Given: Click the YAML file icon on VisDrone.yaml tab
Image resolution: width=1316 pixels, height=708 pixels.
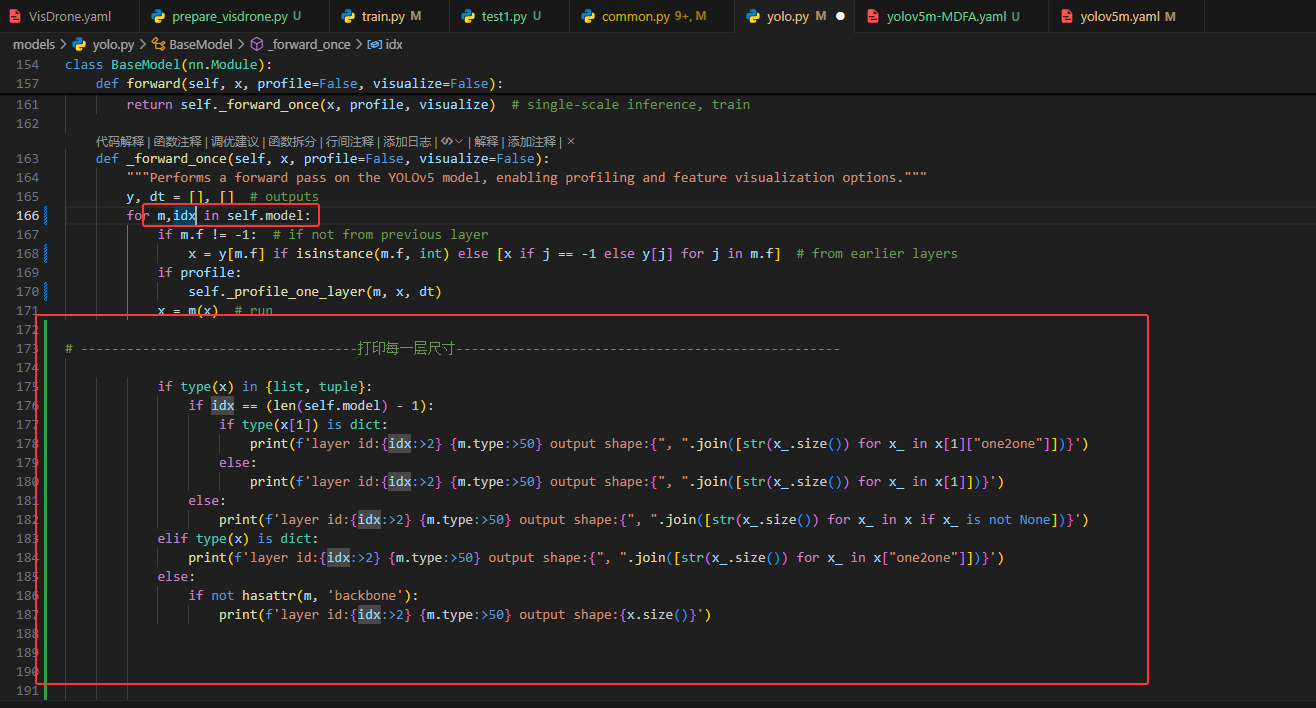Looking at the screenshot, I should (15, 16).
